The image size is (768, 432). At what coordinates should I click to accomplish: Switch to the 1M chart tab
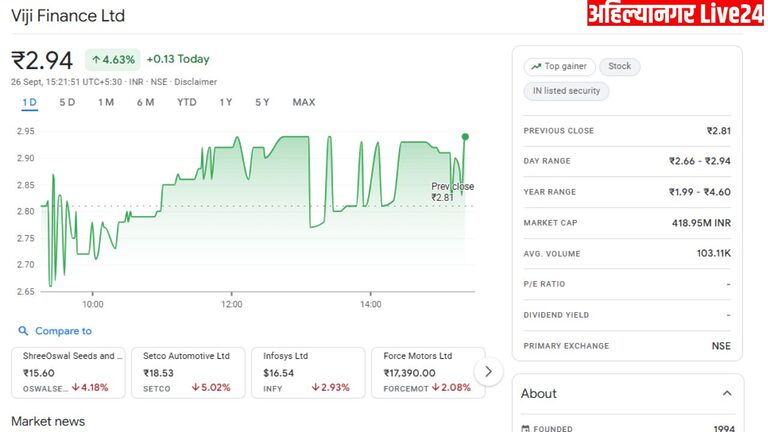pyautogui.click(x=105, y=102)
